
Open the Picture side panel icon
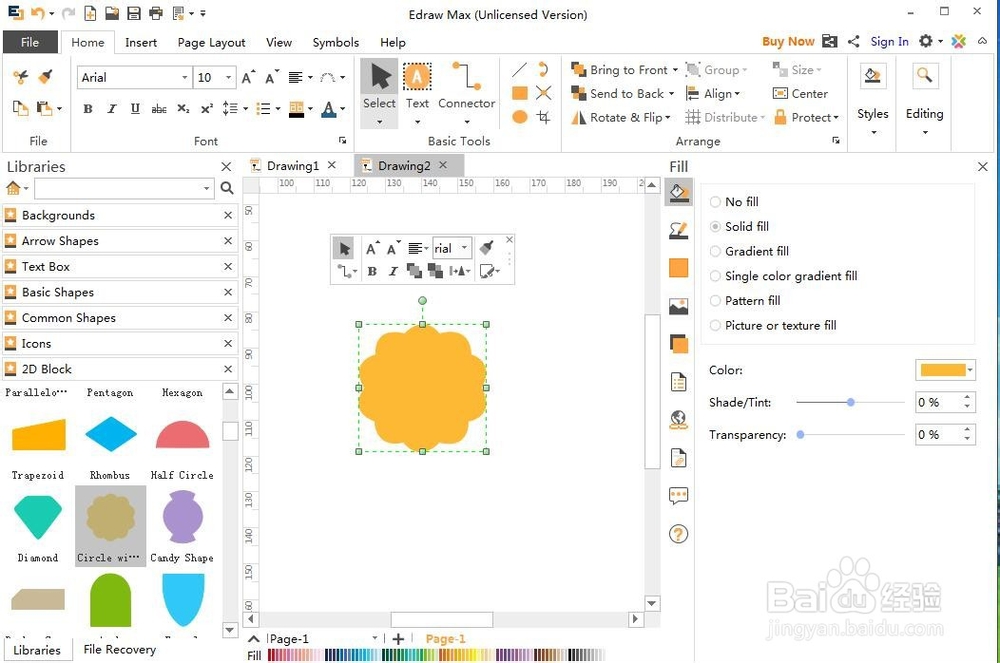pyautogui.click(x=679, y=307)
